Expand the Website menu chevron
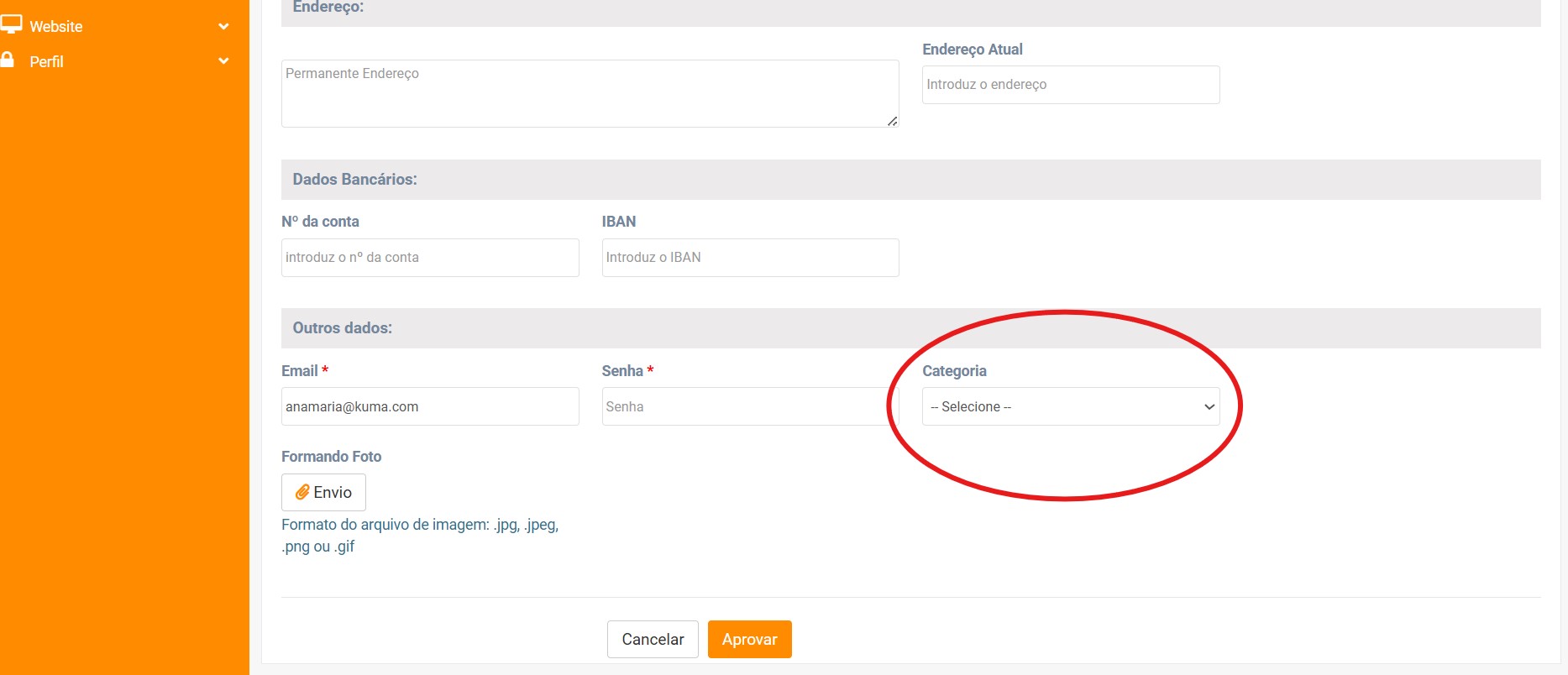 click(223, 26)
